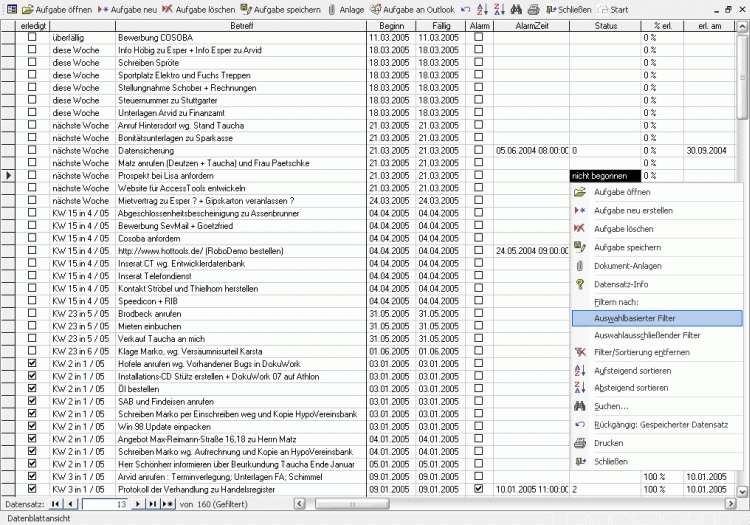
Task: Click the 'Aufgabe speichern' toolbar button
Action: point(281,8)
